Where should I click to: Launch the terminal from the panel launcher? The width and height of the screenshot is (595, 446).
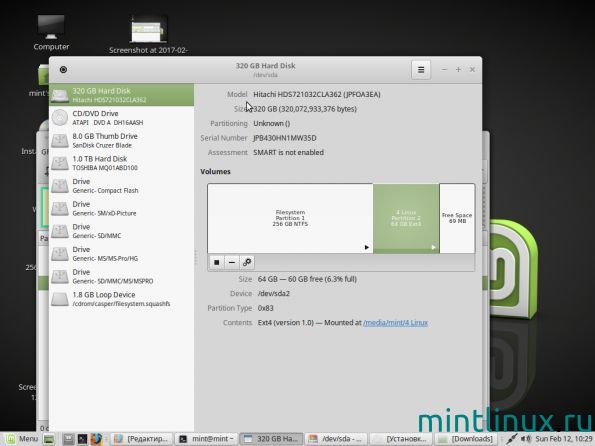click(x=82, y=439)
